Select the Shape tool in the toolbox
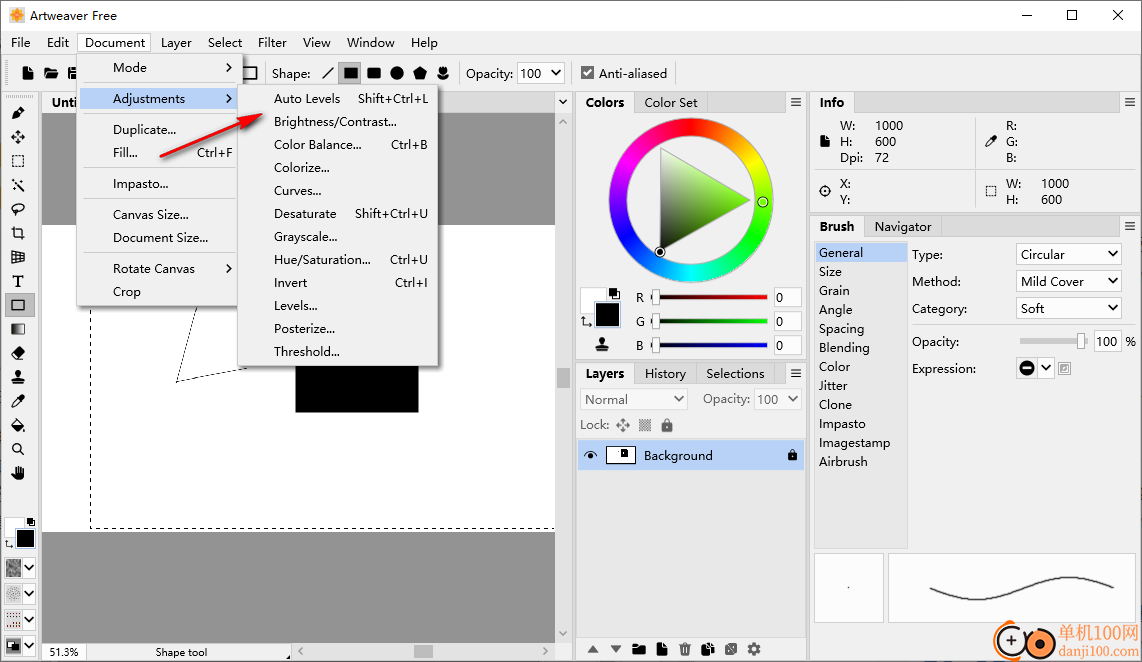1142x662 pixels. point(18,305)
